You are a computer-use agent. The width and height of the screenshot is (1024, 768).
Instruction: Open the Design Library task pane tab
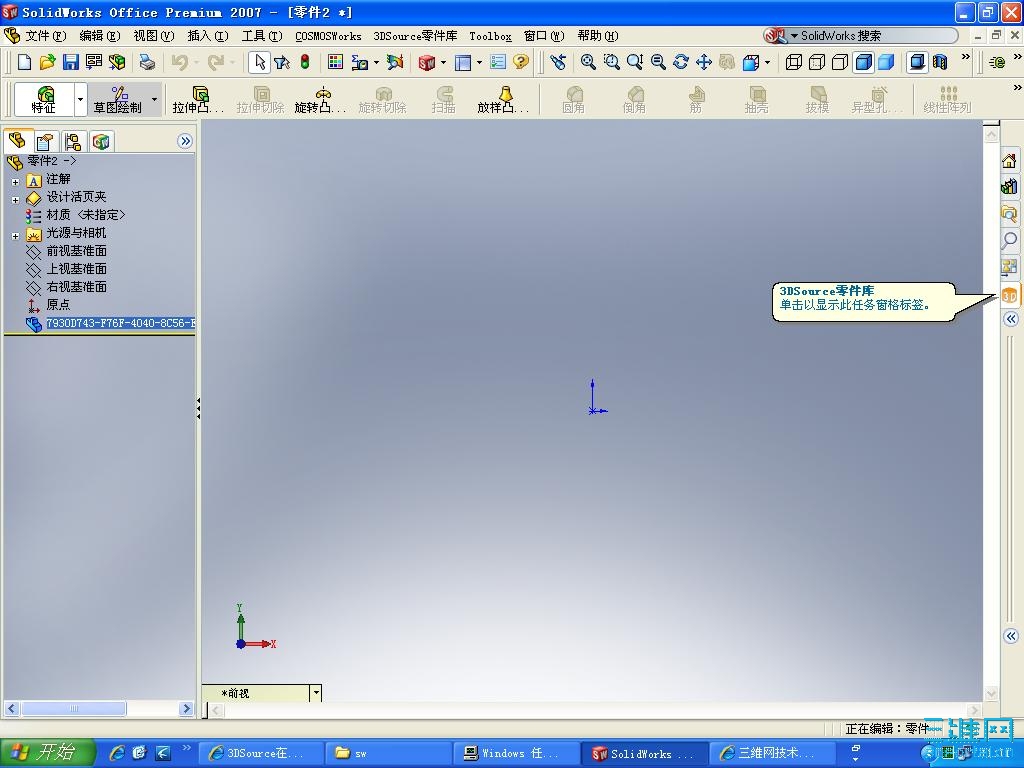click(1009, 187)
